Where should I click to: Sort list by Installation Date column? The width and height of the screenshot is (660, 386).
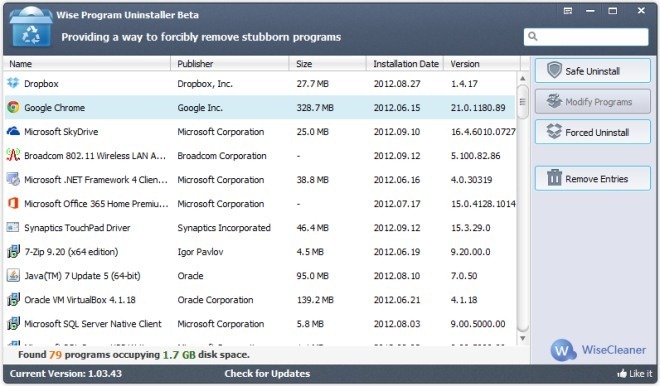pyautogui.click(x=405, y=64)
